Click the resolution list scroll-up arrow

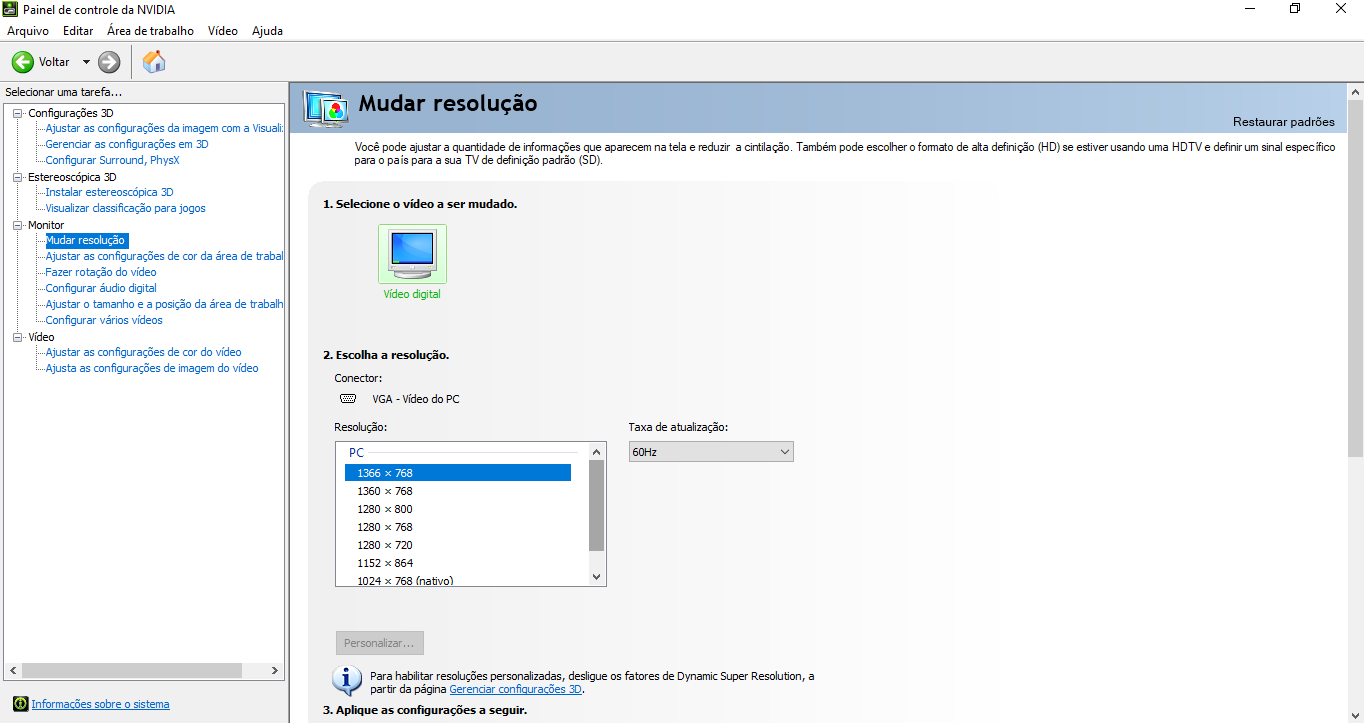pos(597,451)
